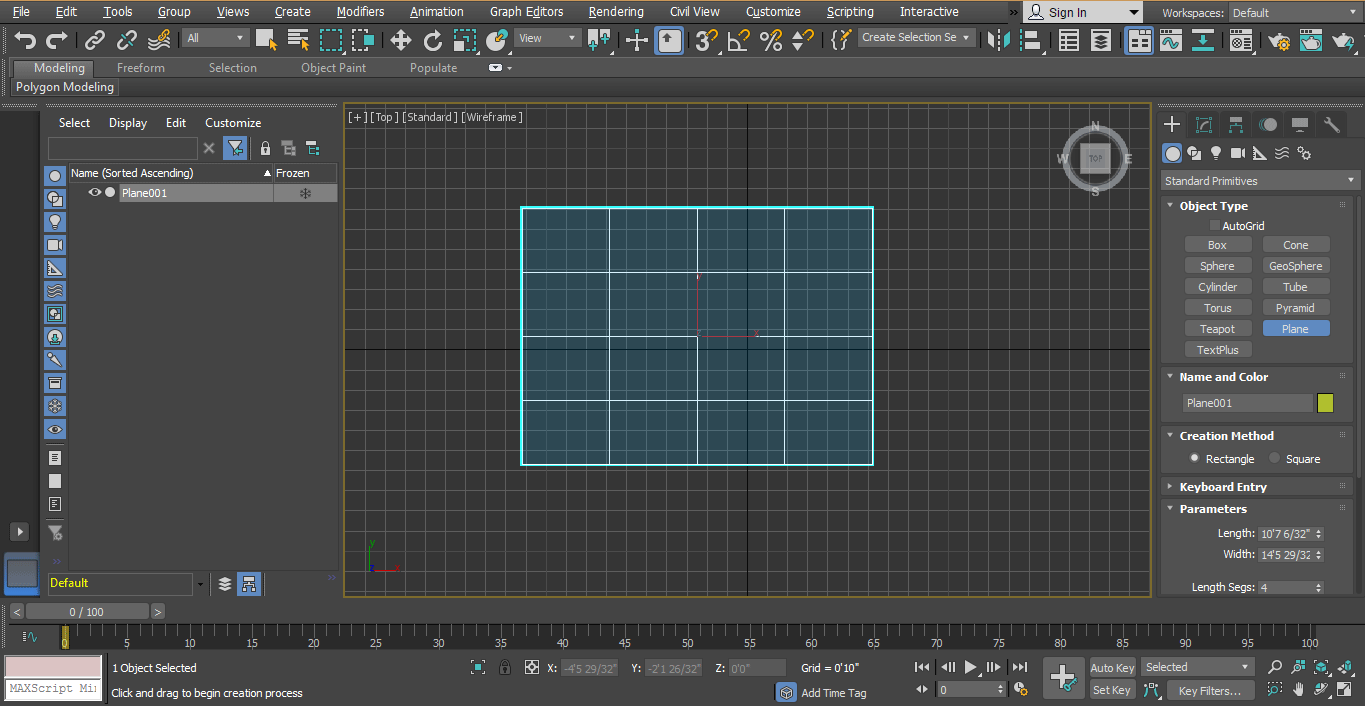Screen dimensions: 1365x706
Task: Open the Workspaces Default dropdown
Action: [1294, 13]
